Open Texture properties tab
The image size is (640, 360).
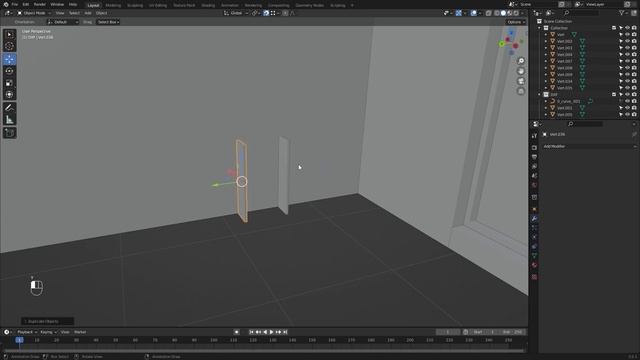534,277
